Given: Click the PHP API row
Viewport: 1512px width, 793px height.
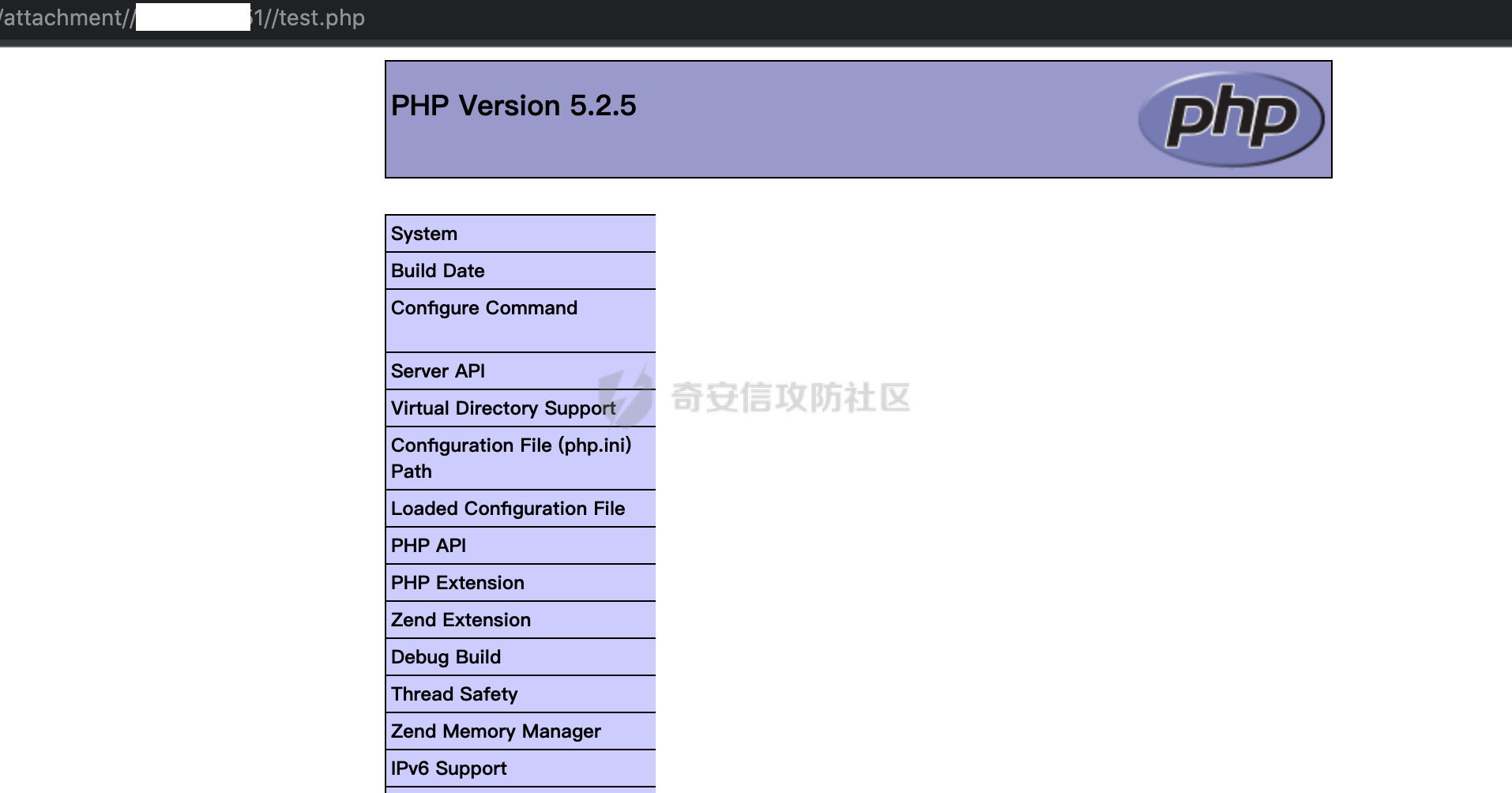Looking at the screenshot, I should (521, 546).
